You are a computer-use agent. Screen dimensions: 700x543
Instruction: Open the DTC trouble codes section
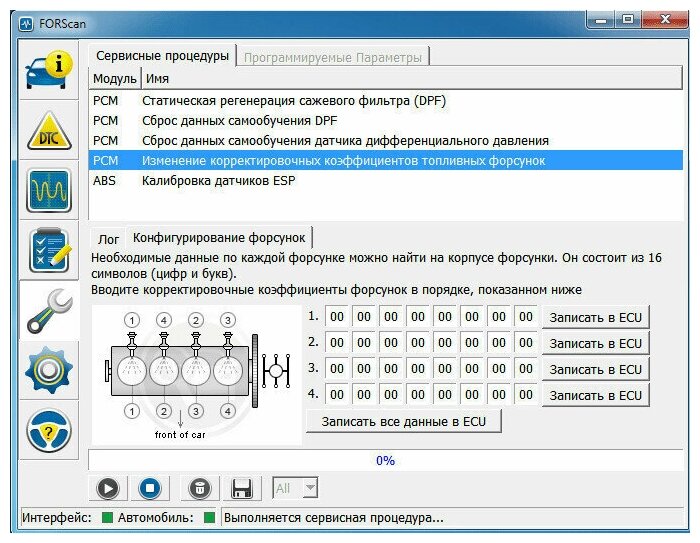click(x=49, y=130)
